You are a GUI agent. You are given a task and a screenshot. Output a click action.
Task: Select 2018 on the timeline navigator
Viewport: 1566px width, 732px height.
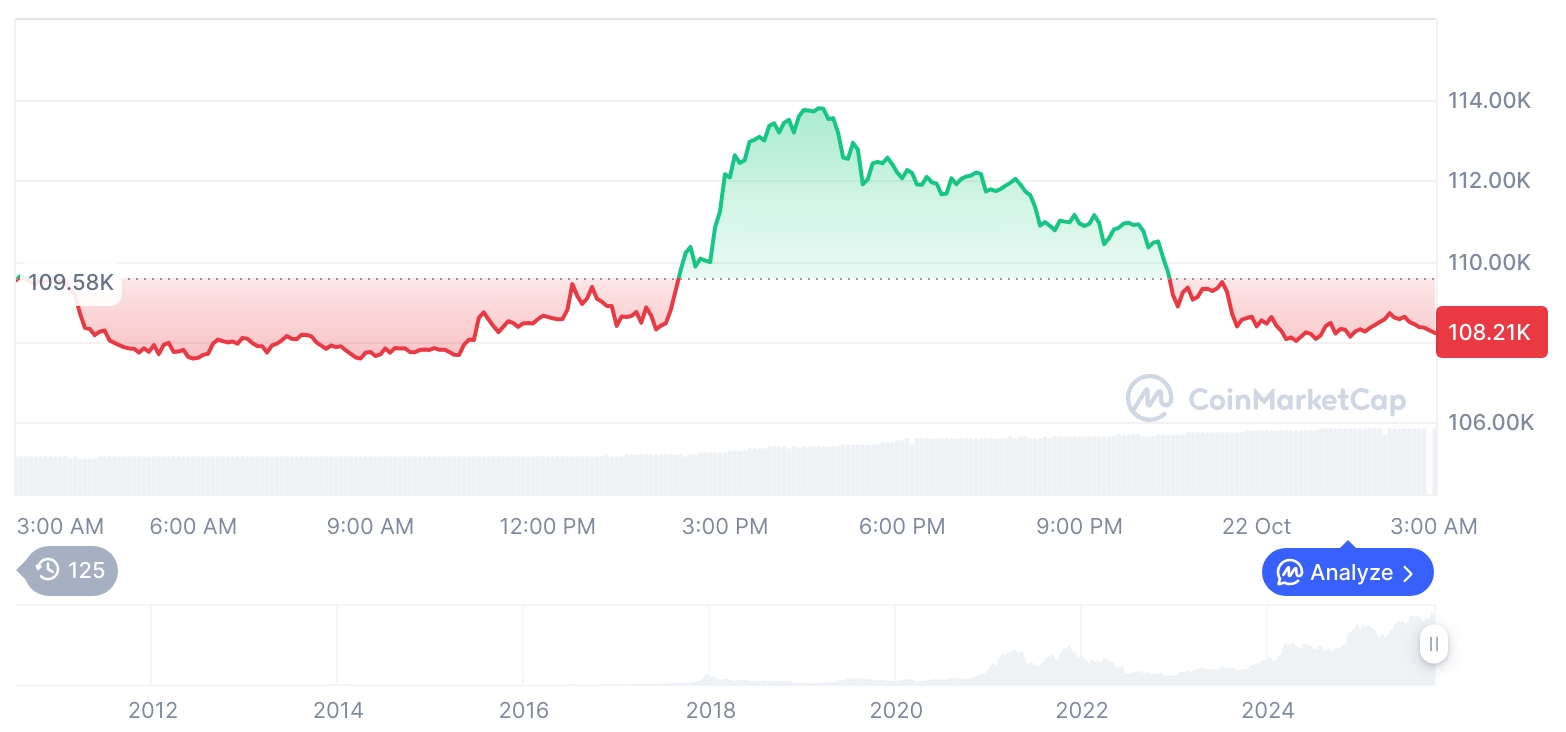tap(710, 711)
